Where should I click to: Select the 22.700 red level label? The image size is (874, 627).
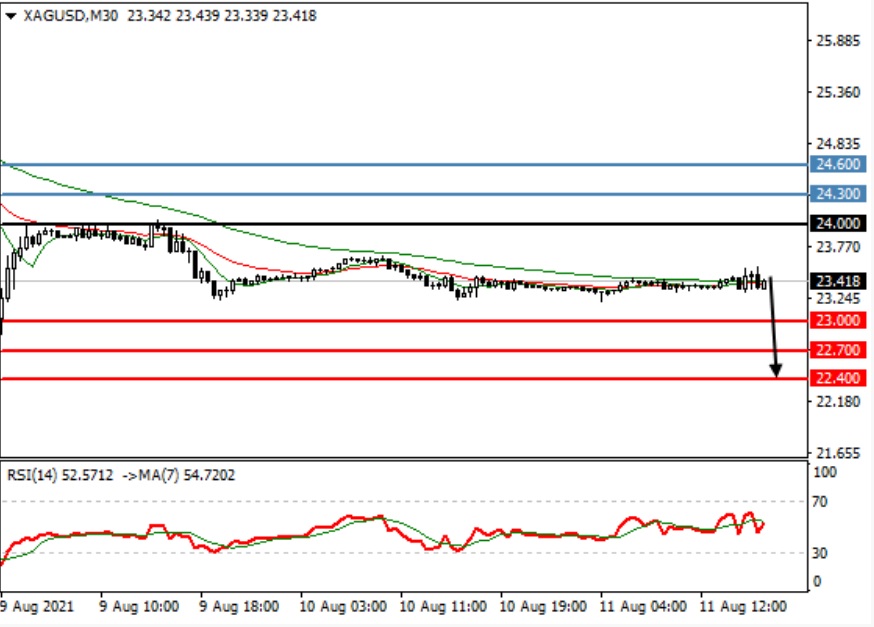point(838,350)
